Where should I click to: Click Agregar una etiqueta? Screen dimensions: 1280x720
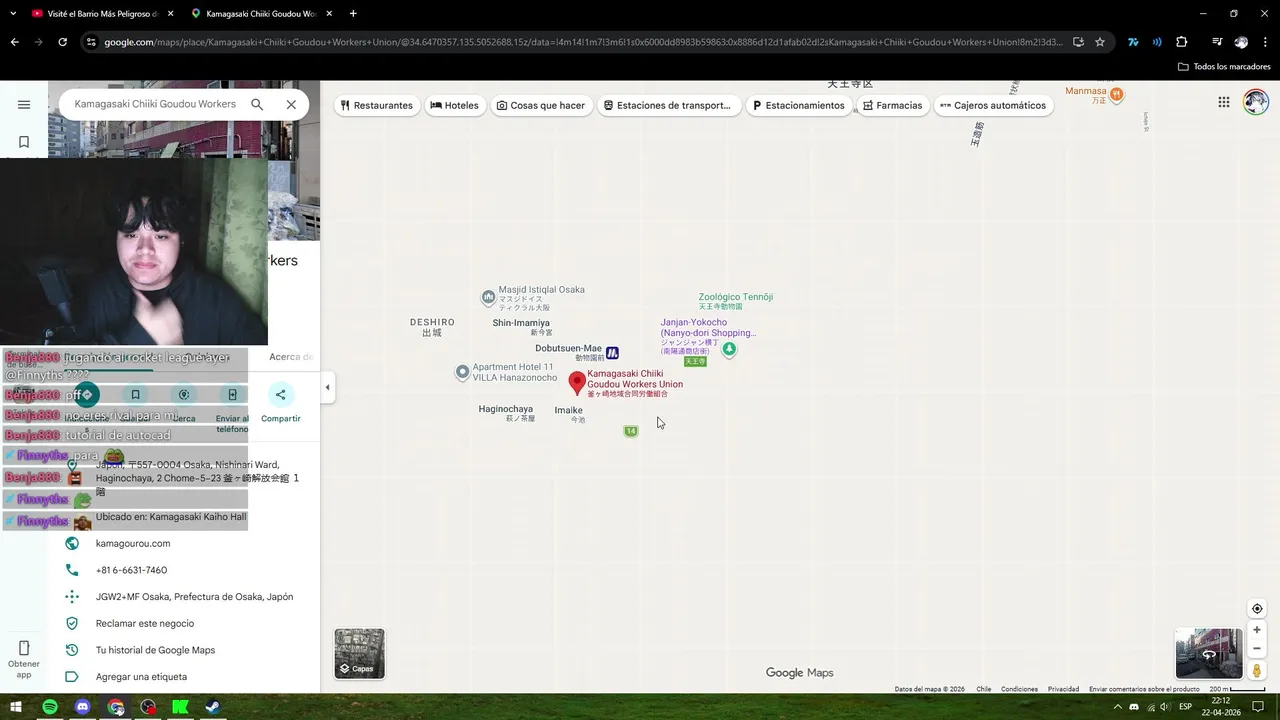(141, 677)
